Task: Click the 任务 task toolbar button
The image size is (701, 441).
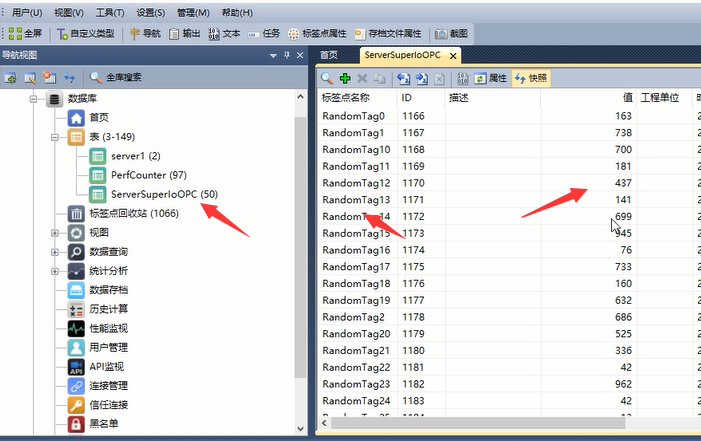Action: tap(264, 34)
